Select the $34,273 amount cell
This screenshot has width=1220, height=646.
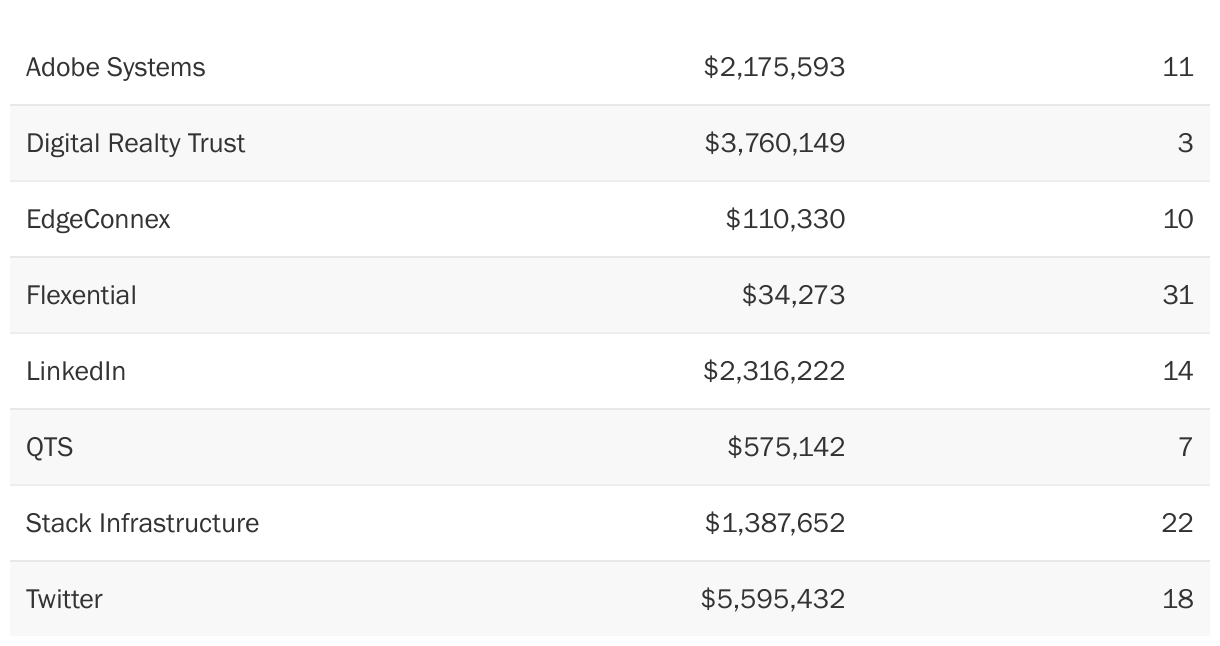(793, 295)
